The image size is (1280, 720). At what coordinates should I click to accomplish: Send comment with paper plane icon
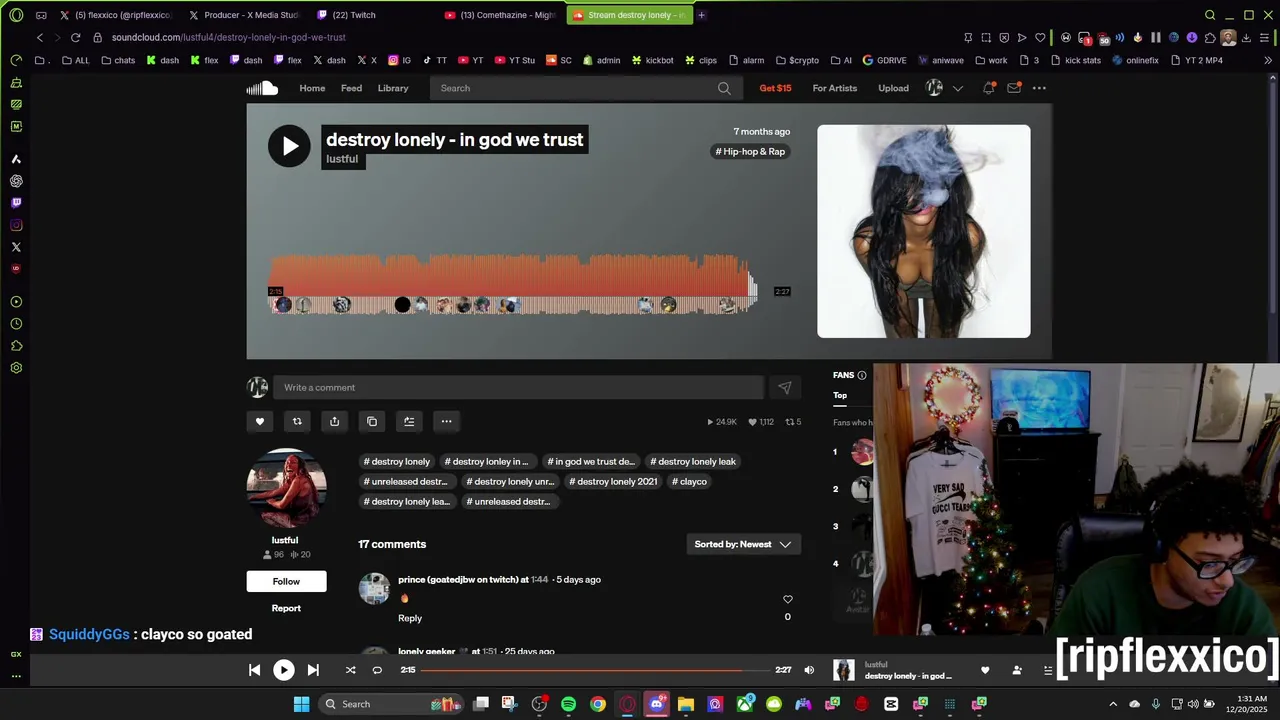coord(785,388)
